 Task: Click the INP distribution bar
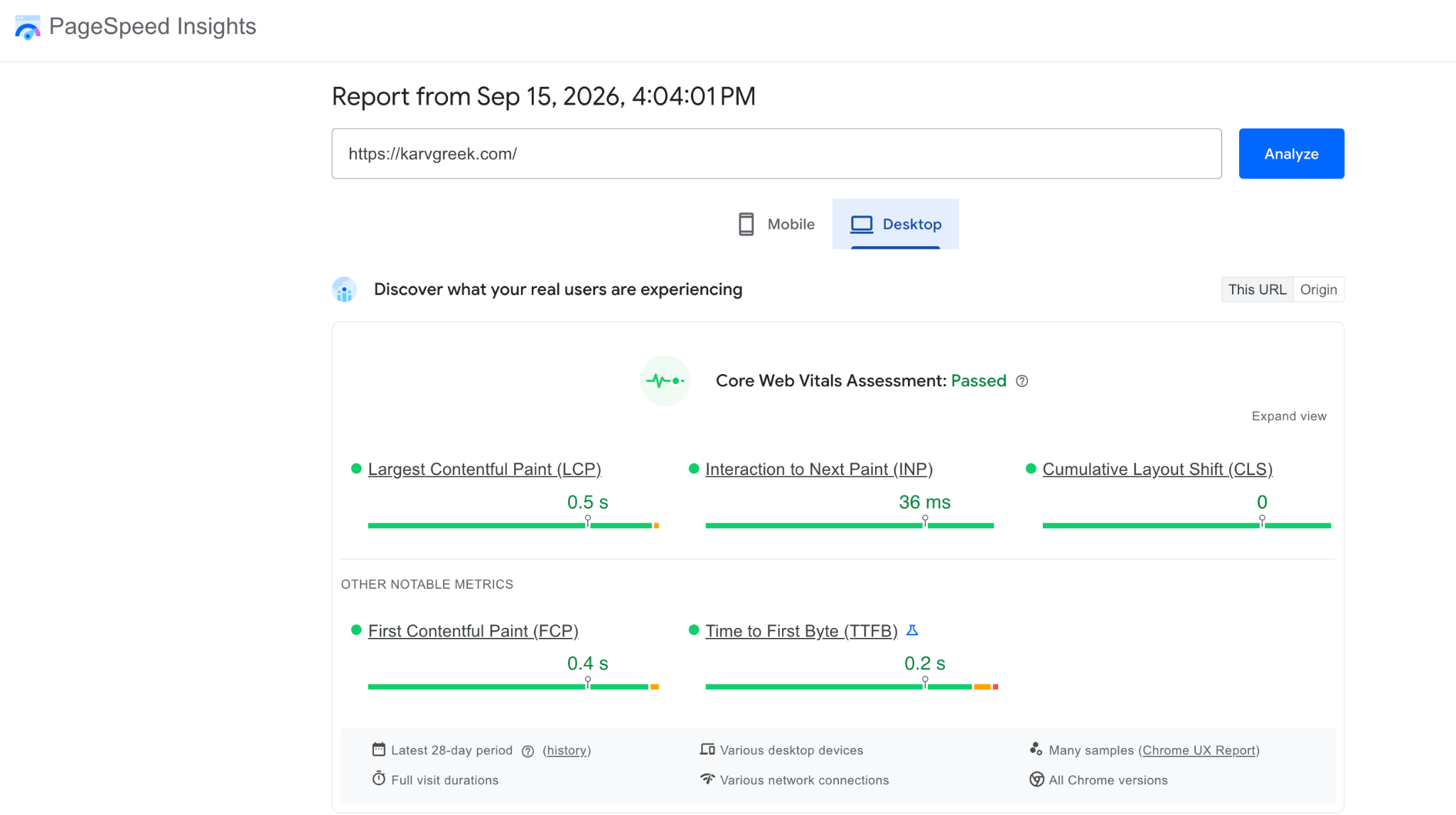[850, 526]
